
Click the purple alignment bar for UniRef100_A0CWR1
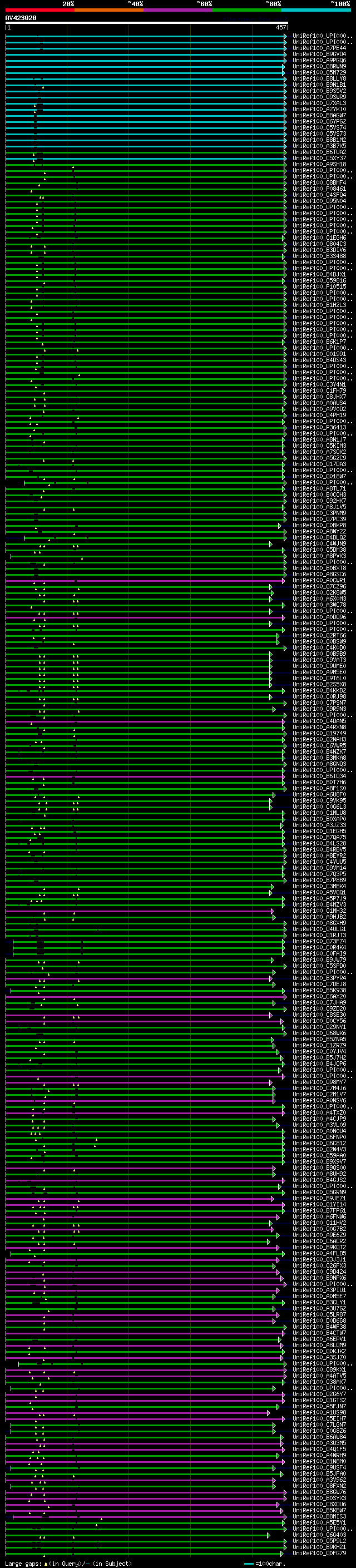pos(146,580)
